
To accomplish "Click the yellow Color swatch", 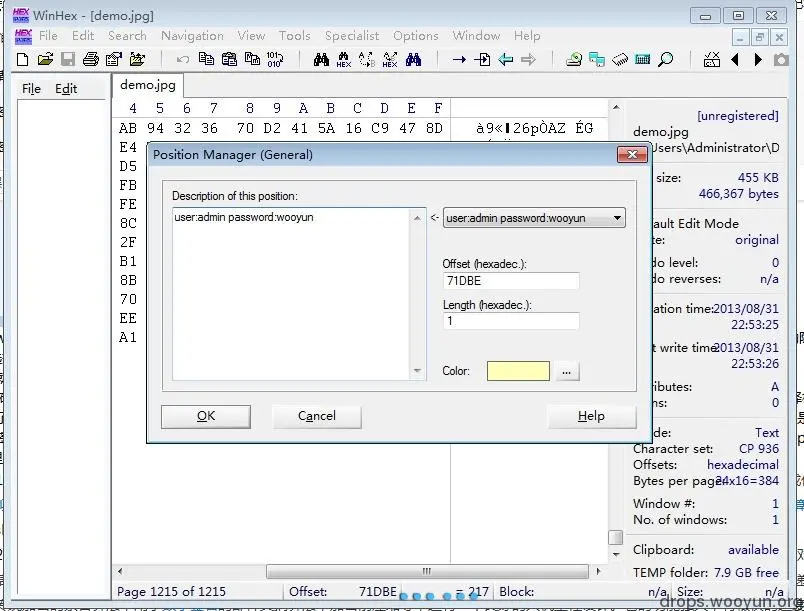I will click(518, 372).
